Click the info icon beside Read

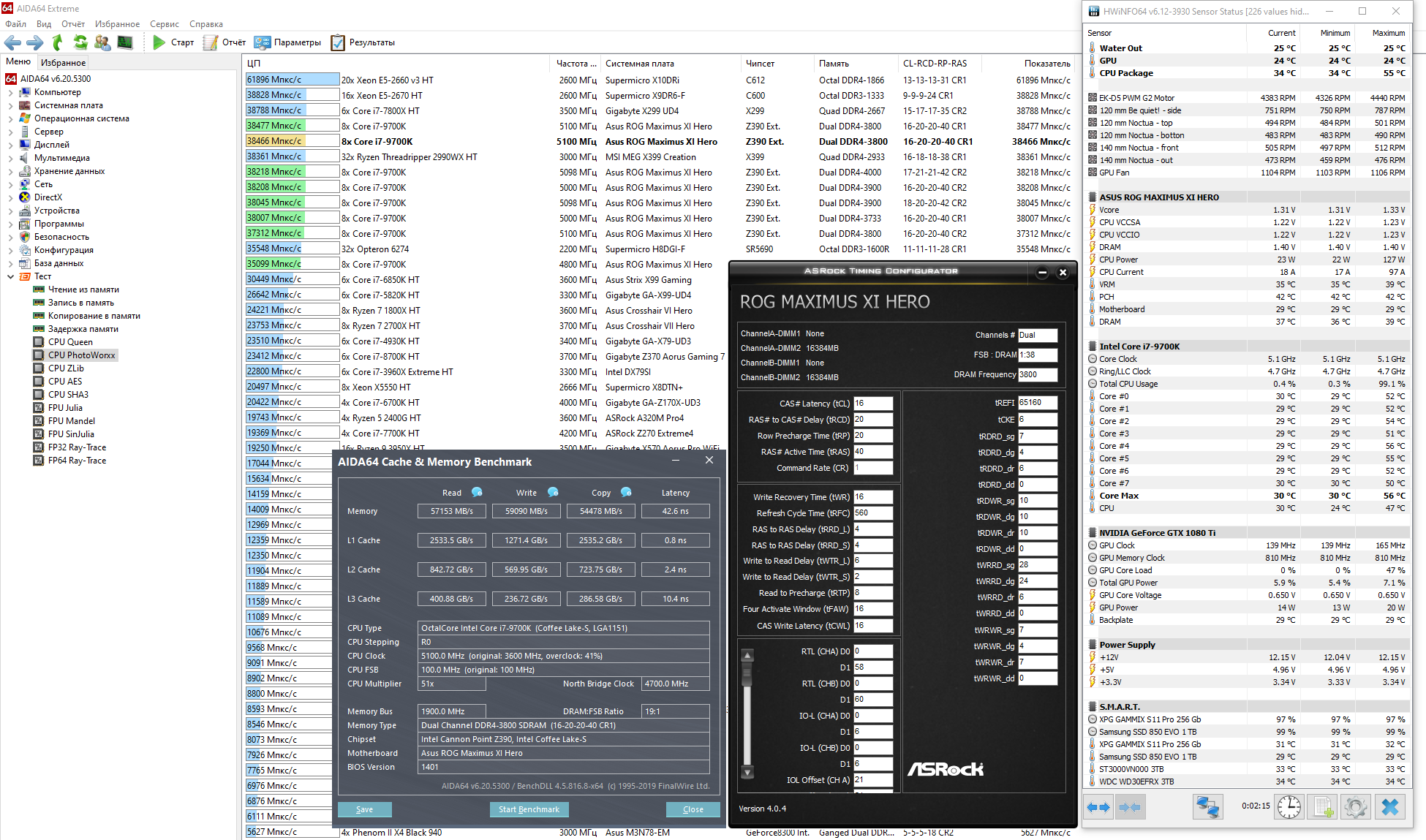(x=478, y=492)
